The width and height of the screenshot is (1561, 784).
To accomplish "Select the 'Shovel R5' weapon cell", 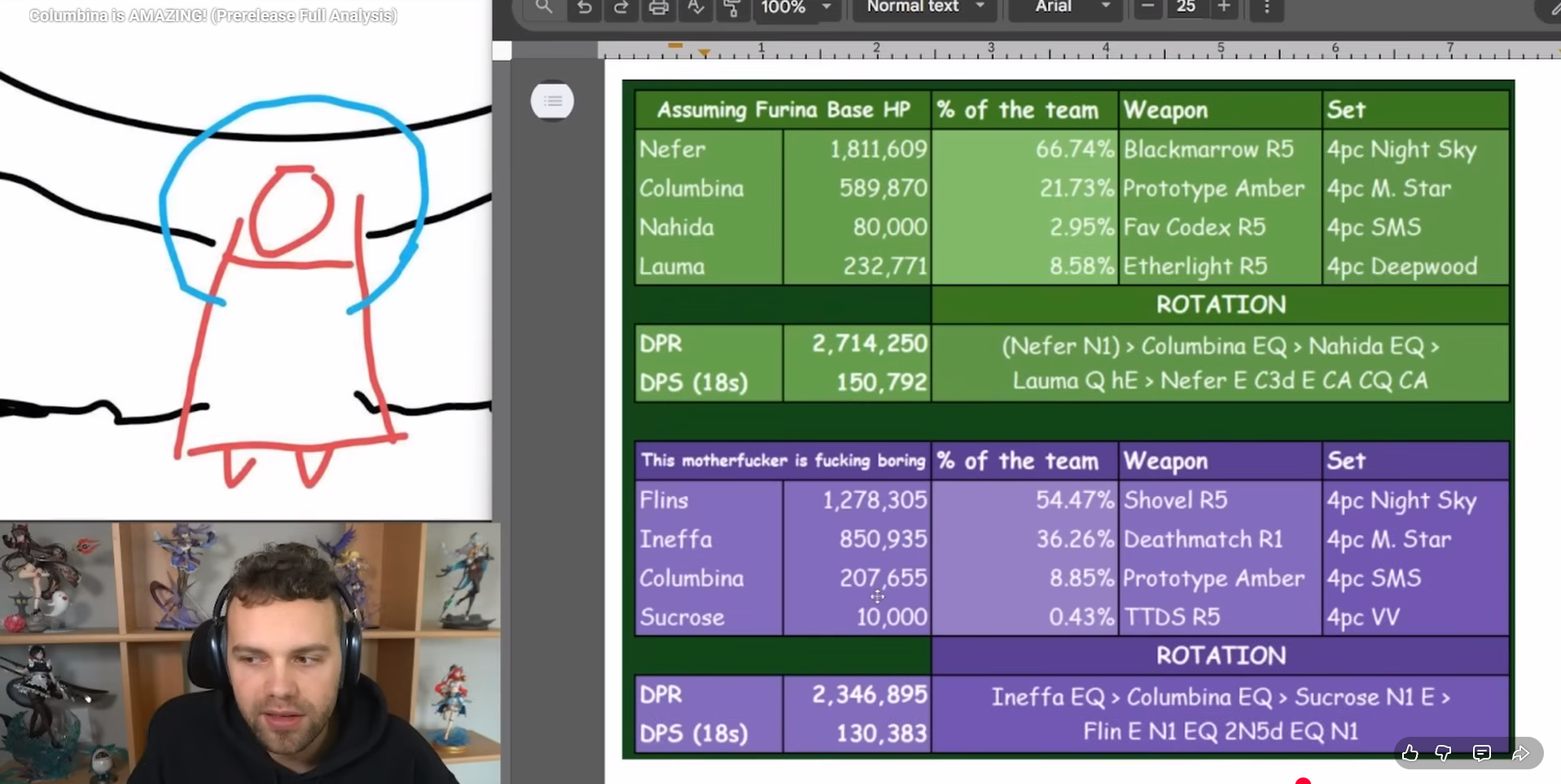I will 1221,500.
